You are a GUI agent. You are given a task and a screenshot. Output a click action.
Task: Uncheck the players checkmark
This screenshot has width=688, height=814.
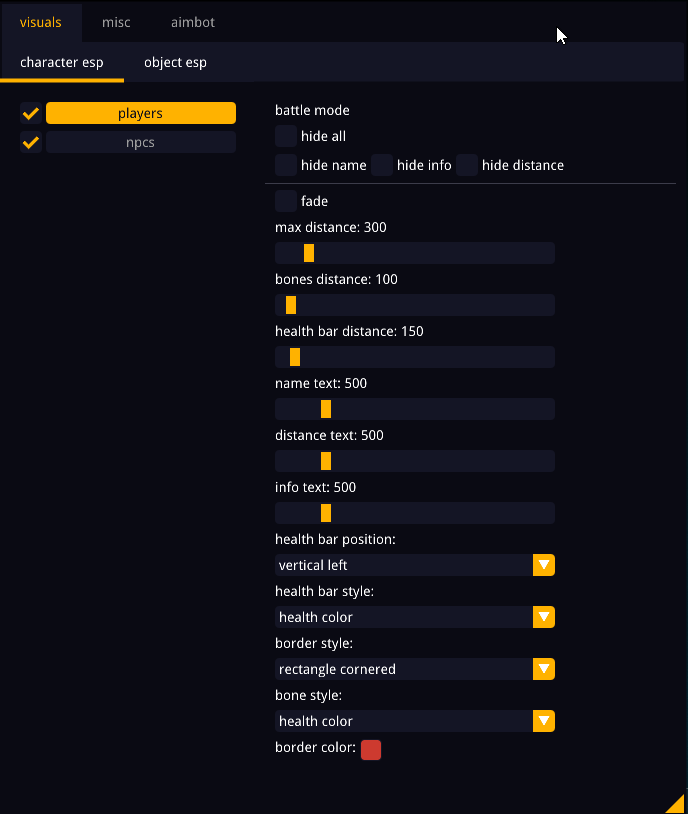coord(30,113)
